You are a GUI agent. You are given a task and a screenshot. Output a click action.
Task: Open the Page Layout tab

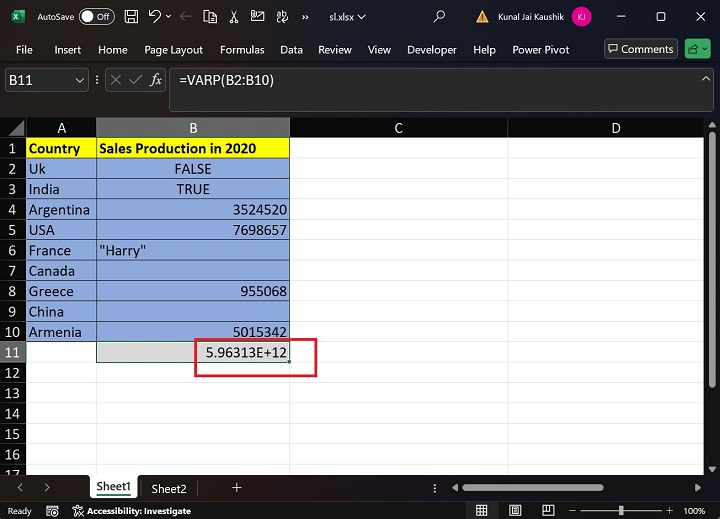tap(174, 50)
